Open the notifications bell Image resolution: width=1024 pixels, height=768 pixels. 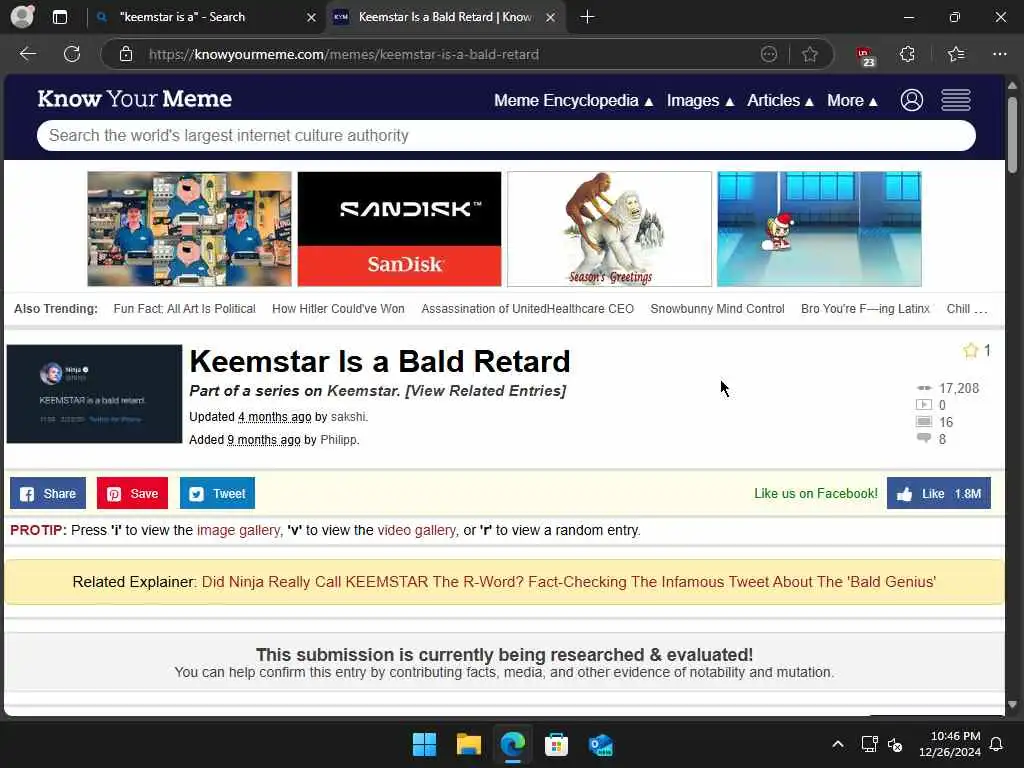click(x=997, y=744)
